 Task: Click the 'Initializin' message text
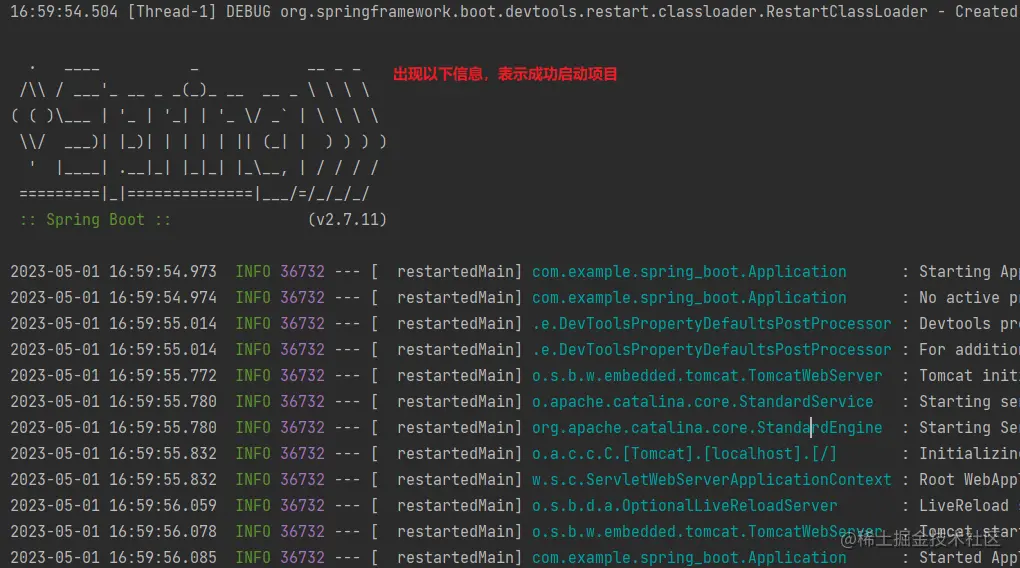tap(969, 454)
